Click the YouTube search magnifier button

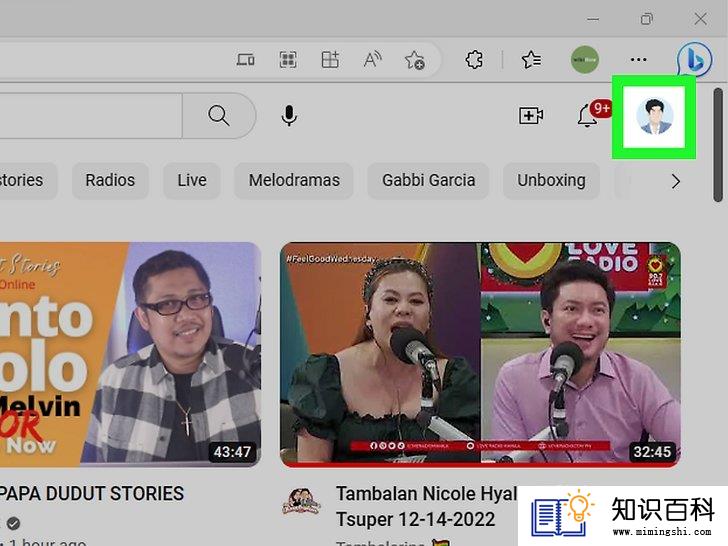(x=219, y=115)
